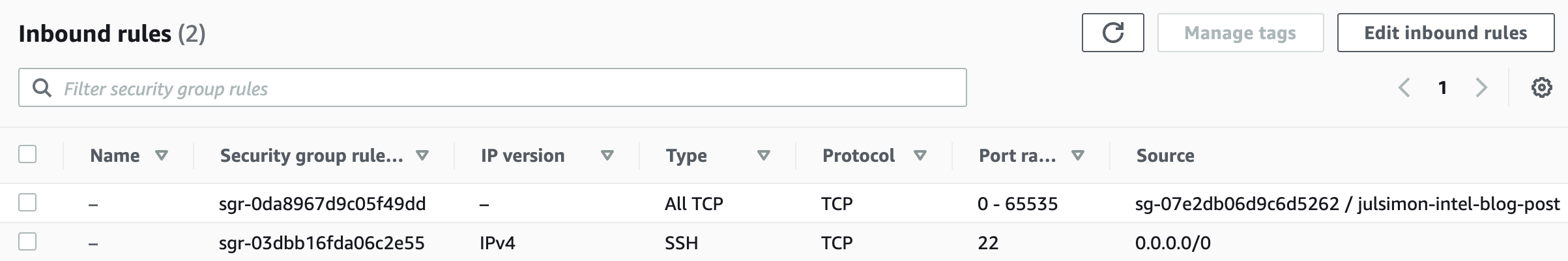Click the search magnifier icon

pos(42,88)
